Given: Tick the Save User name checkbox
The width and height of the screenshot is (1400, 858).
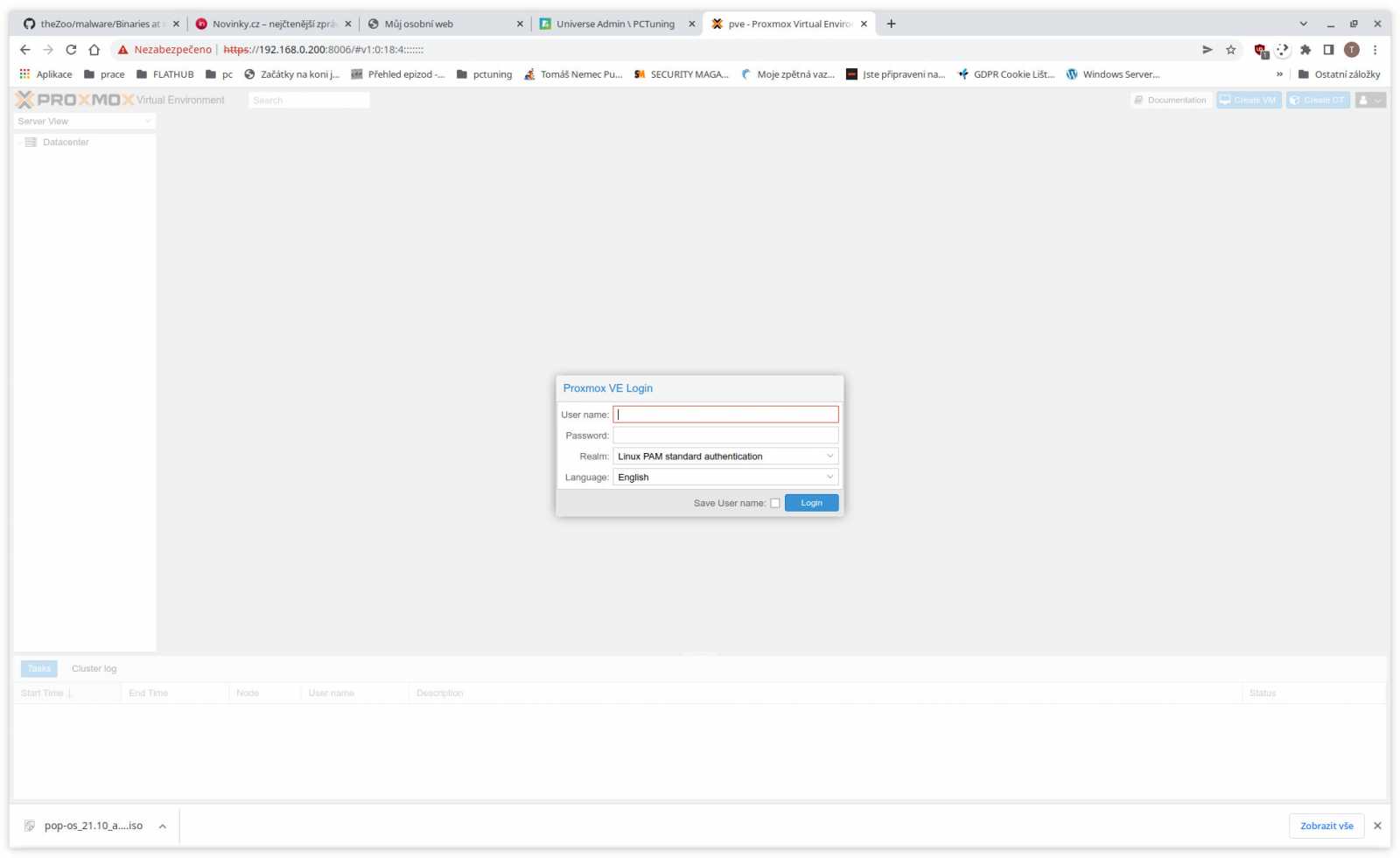Looking at the screenshot, I should point(774,503).
